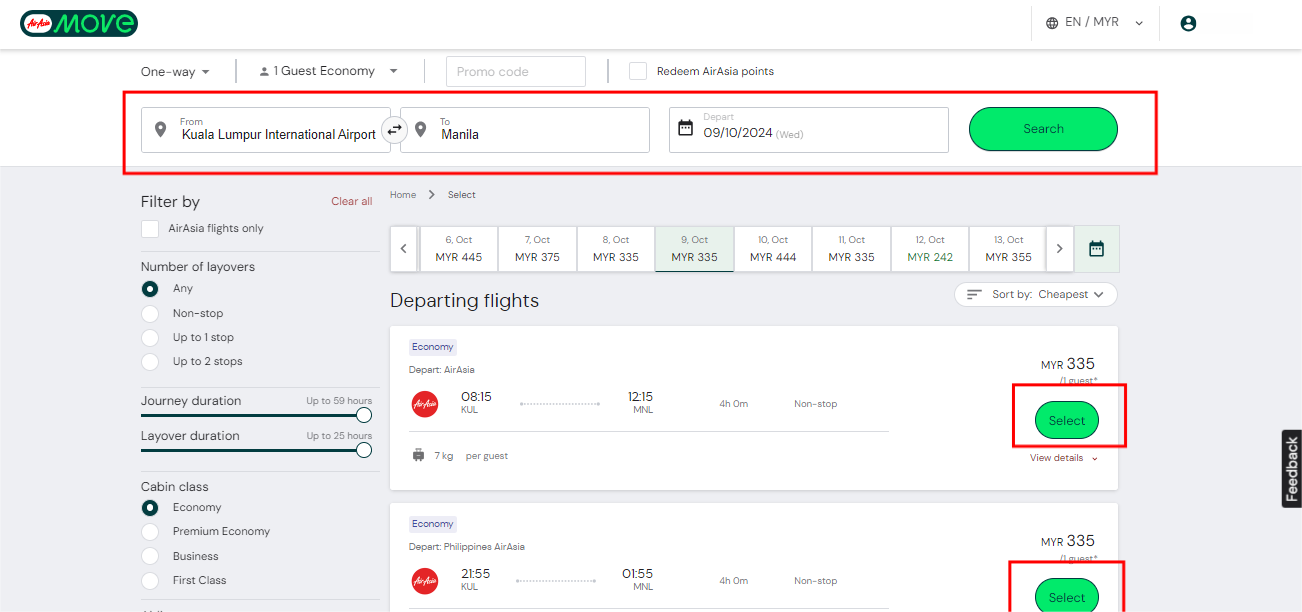Open Sort by Cheapest dropdown

(1035, 295)
